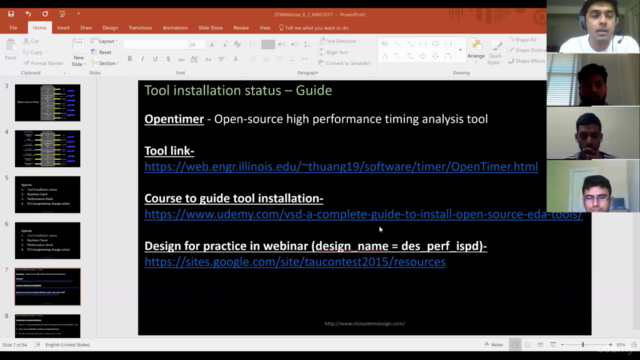This screenshot has height=360, width=640.
Task: Toggle bold formatting
Action: click(130, 59)
